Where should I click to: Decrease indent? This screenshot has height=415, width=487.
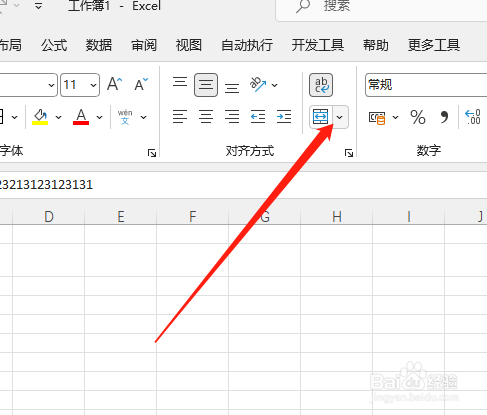tap(258, 117)
